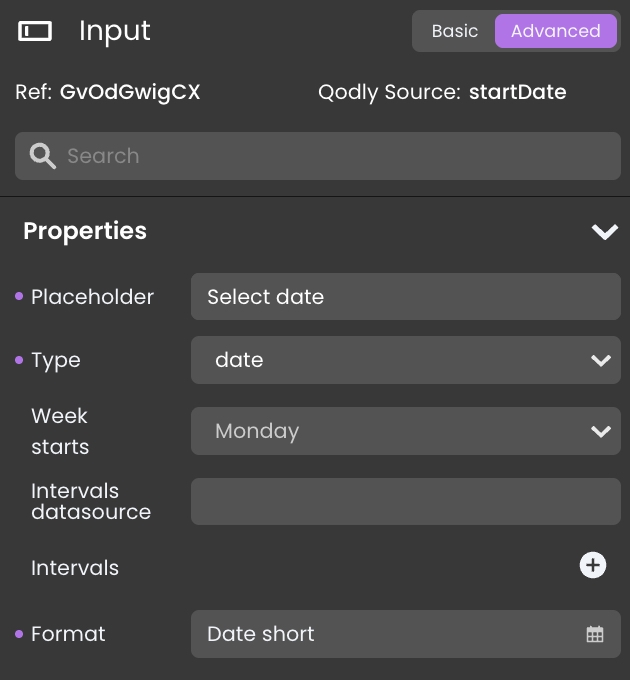Viewport: 630px width, 680px height.
Task: Click the search magnifier icon
Action: (43, 156)
